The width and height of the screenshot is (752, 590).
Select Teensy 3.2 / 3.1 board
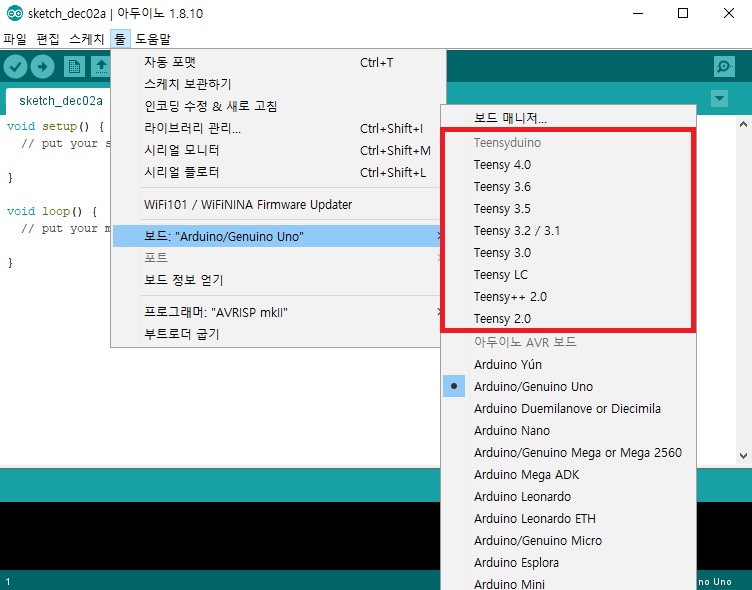(x=568, y=231)
